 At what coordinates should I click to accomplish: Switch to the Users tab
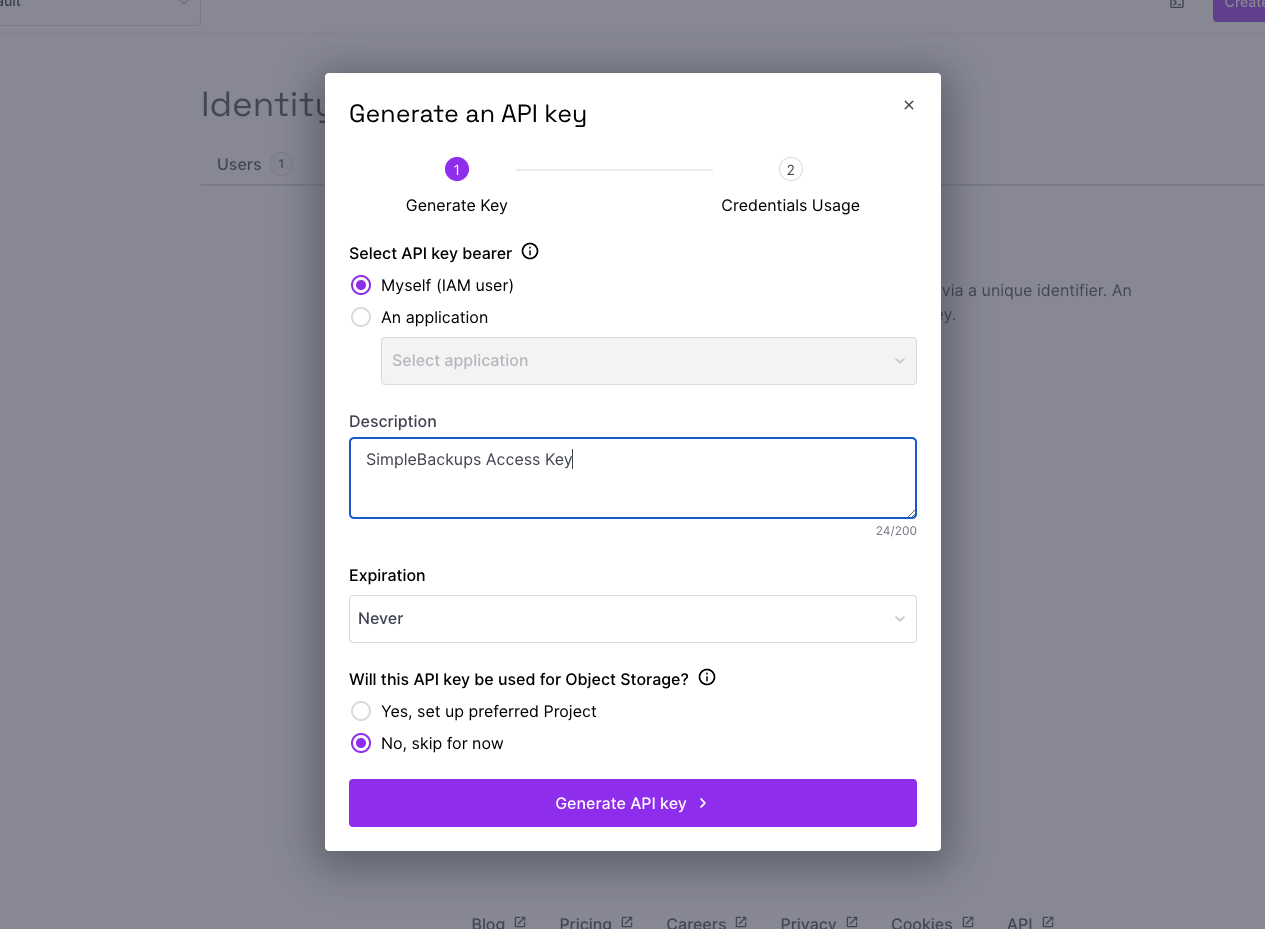coord(238,164)
